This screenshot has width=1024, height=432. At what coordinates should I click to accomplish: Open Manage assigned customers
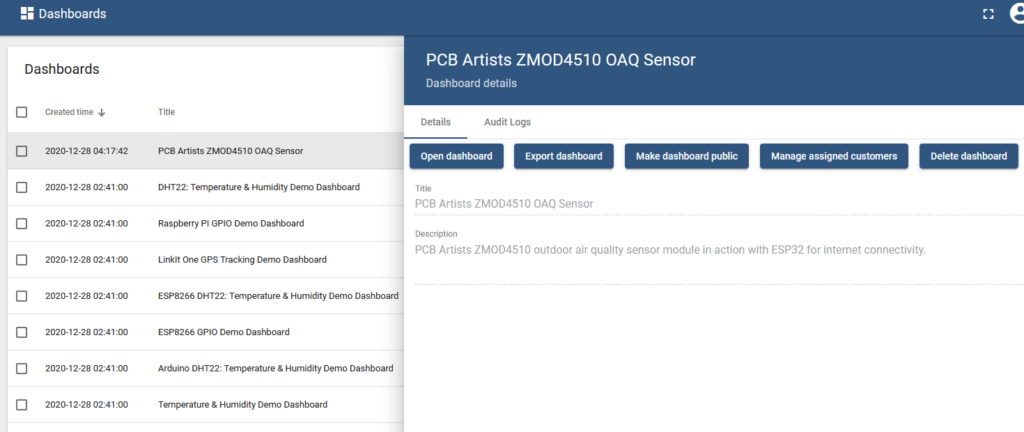tap(834, 156)
